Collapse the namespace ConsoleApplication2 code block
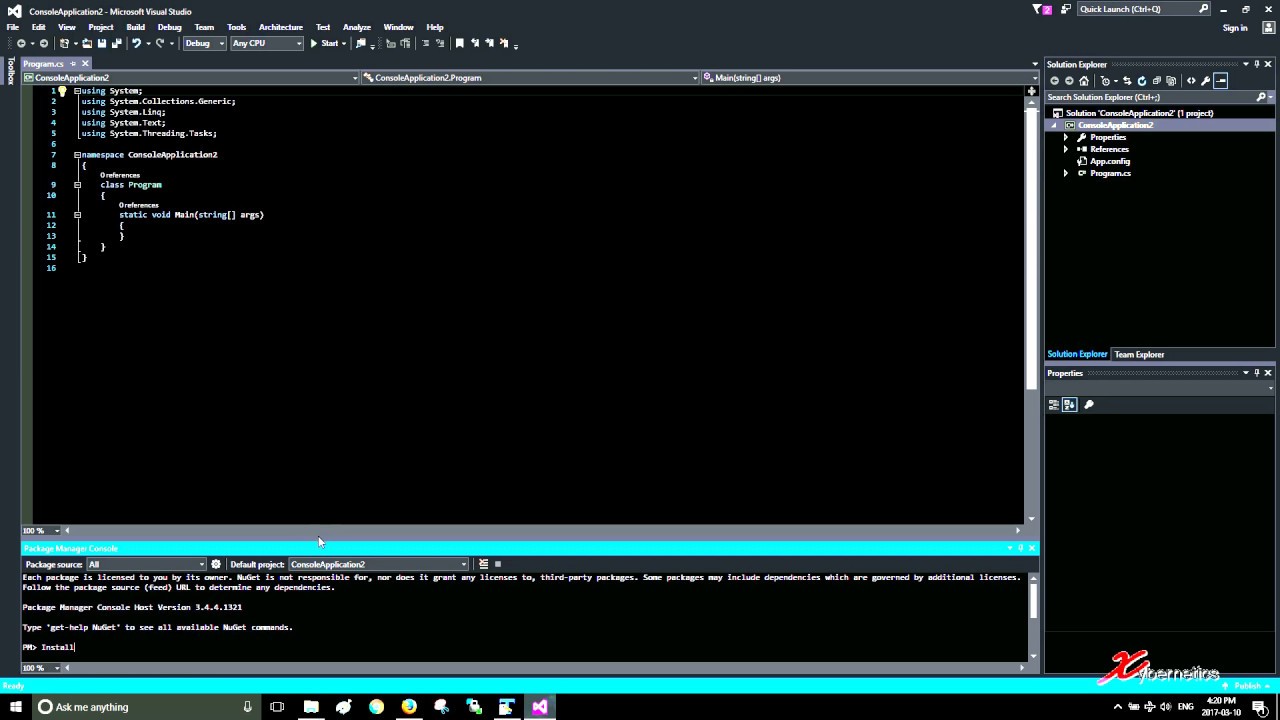The height and width of the screenshot is (720, 1280). tap(77, 155)
